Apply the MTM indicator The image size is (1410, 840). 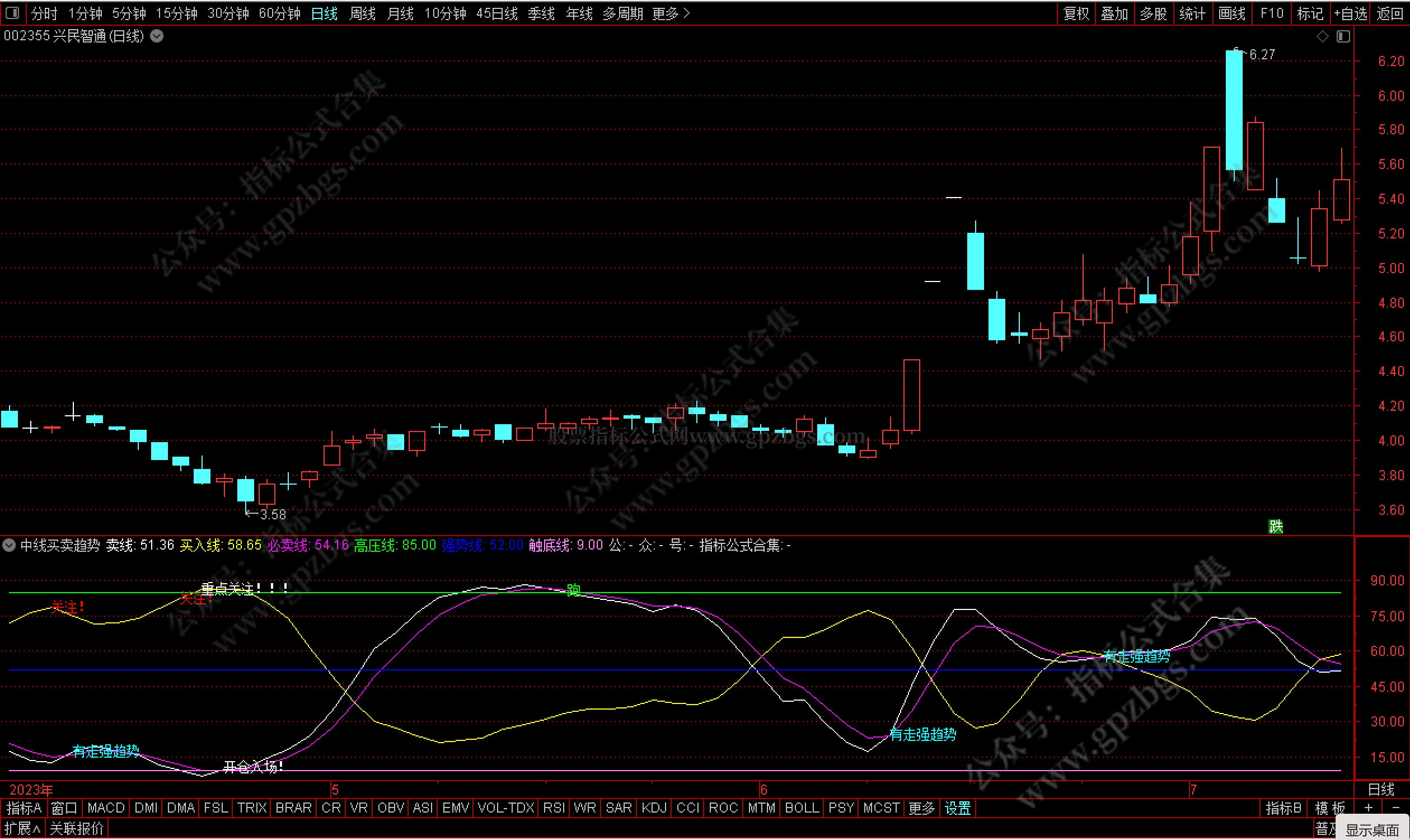(x=761, y=808)
